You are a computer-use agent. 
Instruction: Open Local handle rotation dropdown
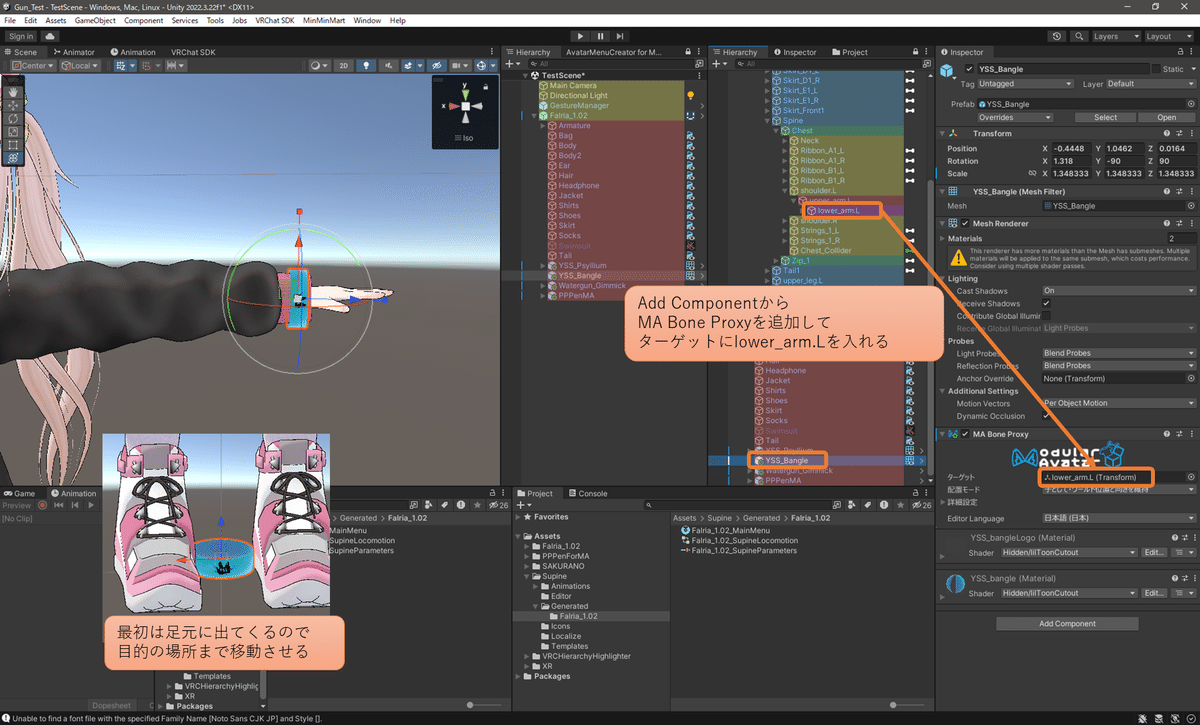(x=81, y=66)
